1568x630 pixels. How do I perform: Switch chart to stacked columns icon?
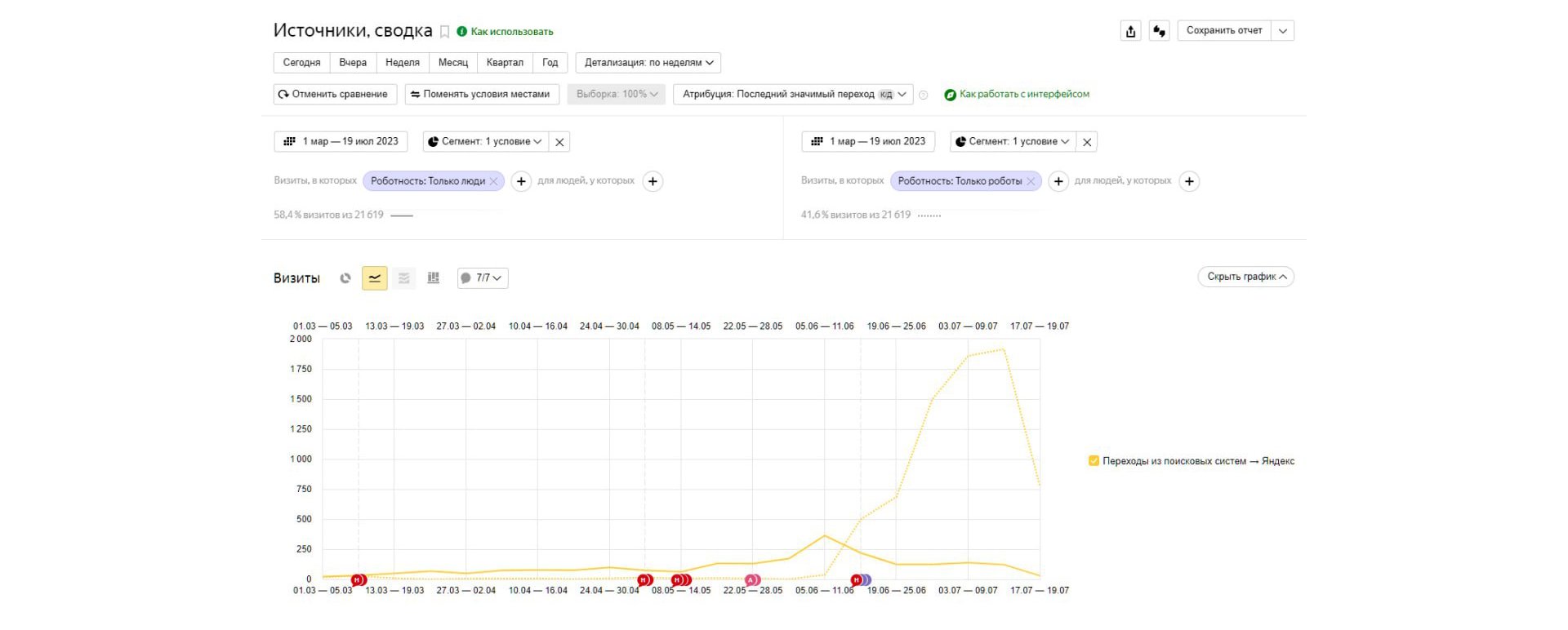(434, 278)
